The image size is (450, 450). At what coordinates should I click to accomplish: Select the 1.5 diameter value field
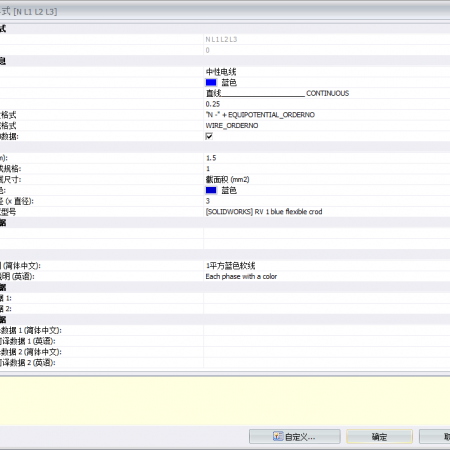point(327,158)
